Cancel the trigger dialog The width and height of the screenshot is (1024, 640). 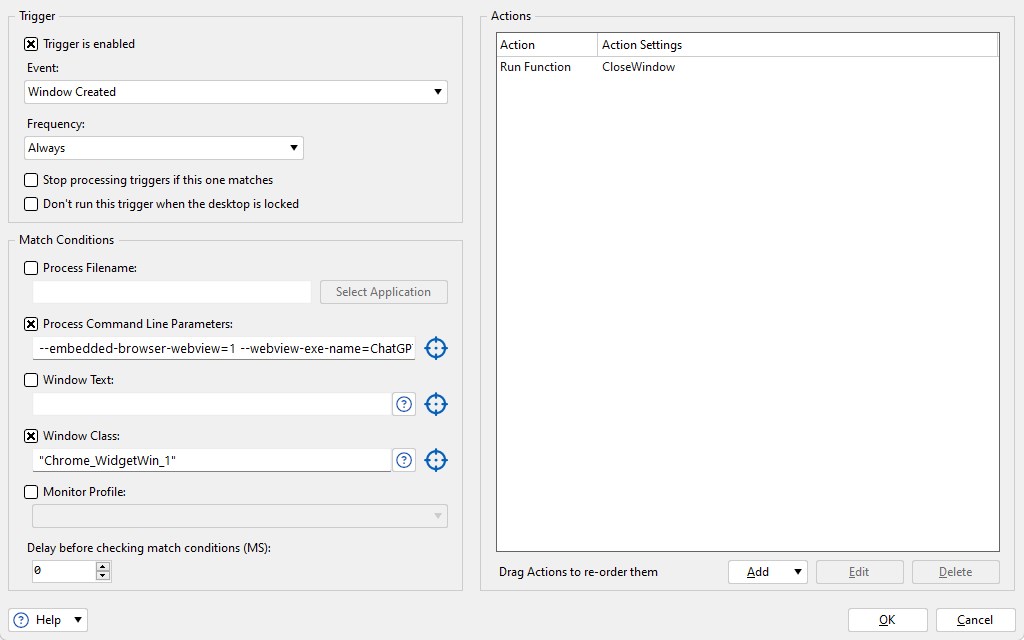(974, 620)
